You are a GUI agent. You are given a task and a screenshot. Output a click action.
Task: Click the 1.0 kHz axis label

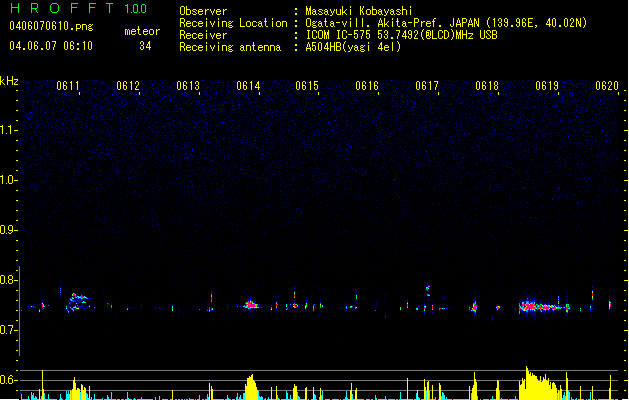8,180
